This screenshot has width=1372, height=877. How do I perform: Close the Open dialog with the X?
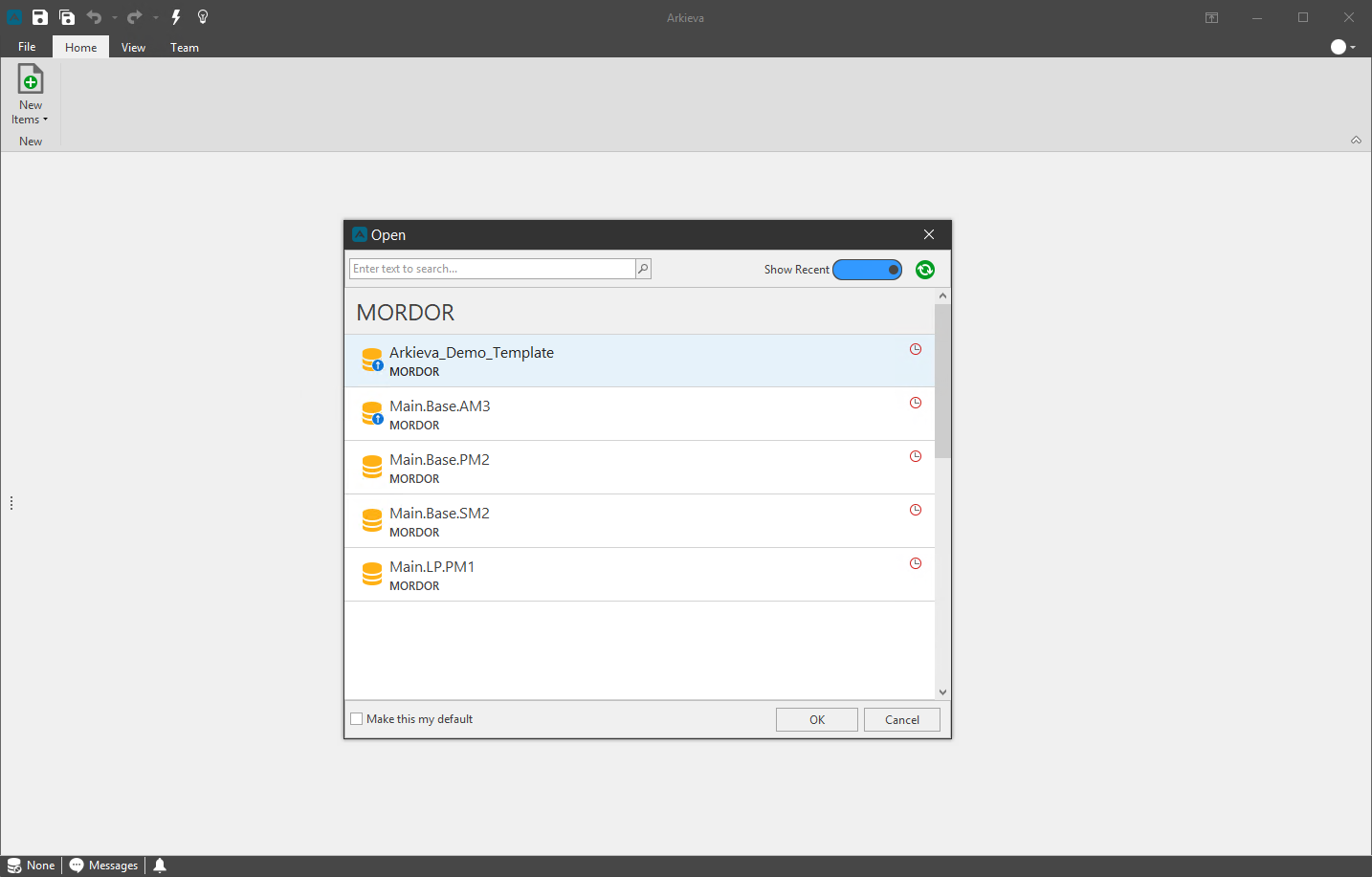929,234
